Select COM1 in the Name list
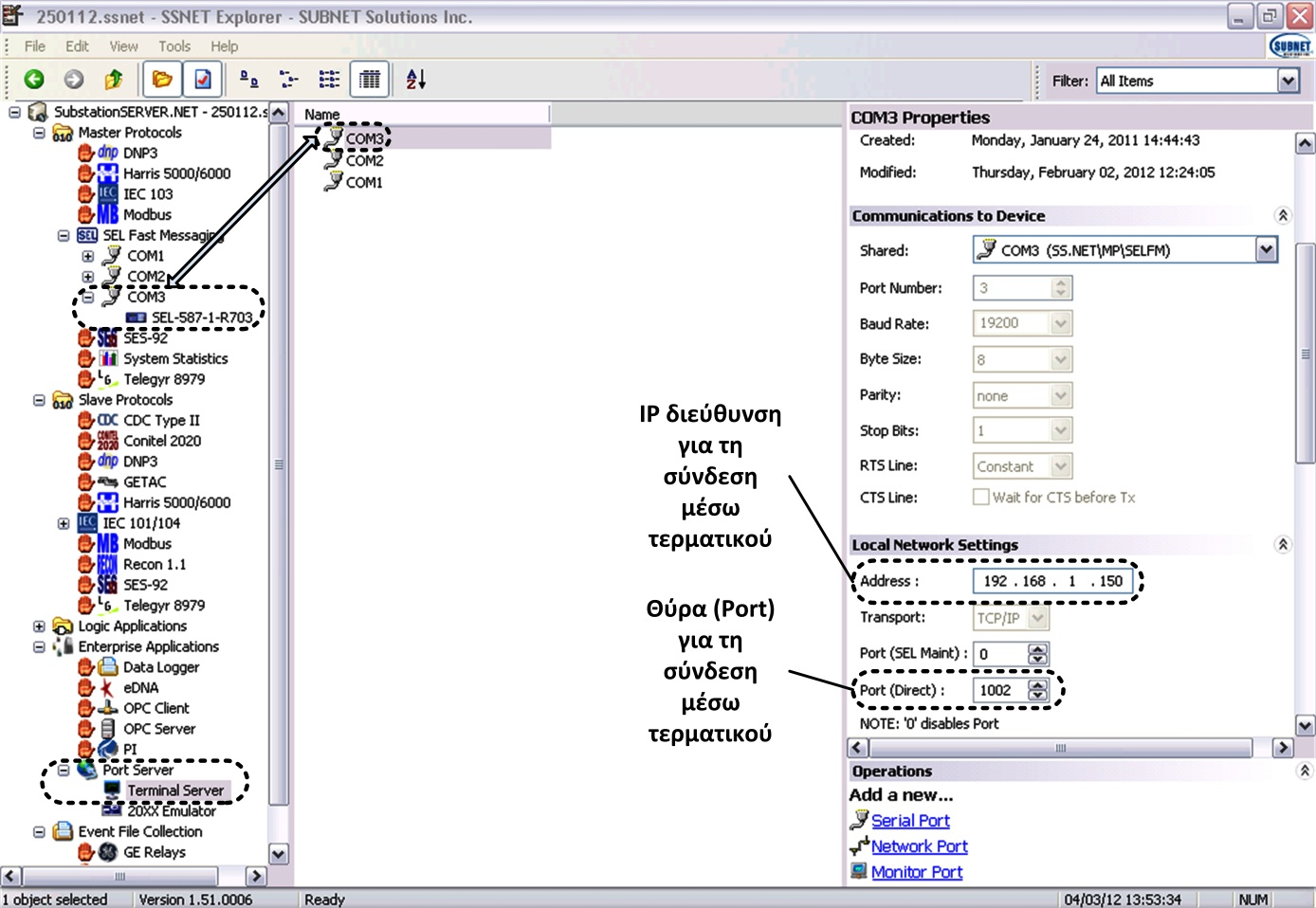The height and width of the screenshot is (908, 1316). tap(365, 182)
